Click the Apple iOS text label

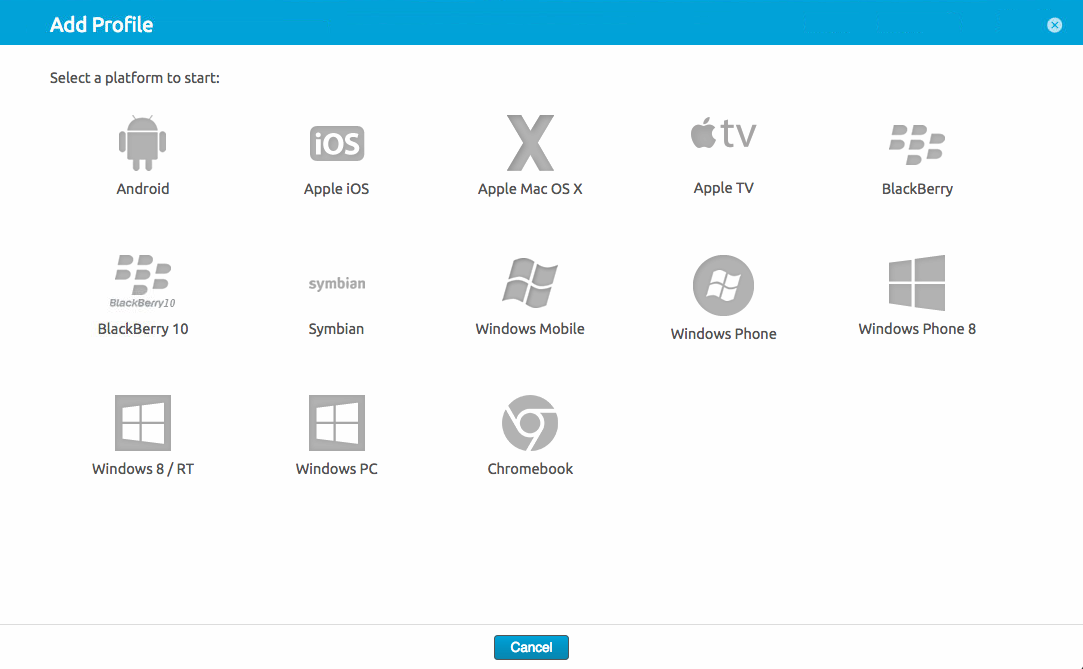(x=336, y=189)
